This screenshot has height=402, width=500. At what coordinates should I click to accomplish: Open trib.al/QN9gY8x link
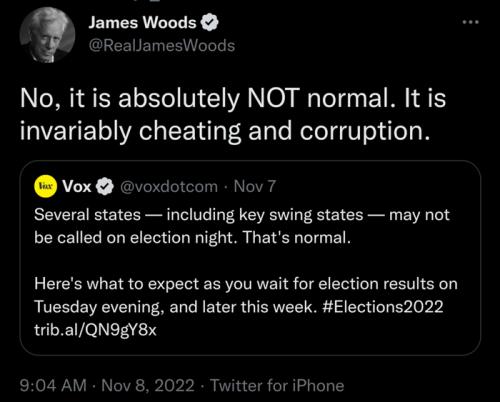coord(95,330)
